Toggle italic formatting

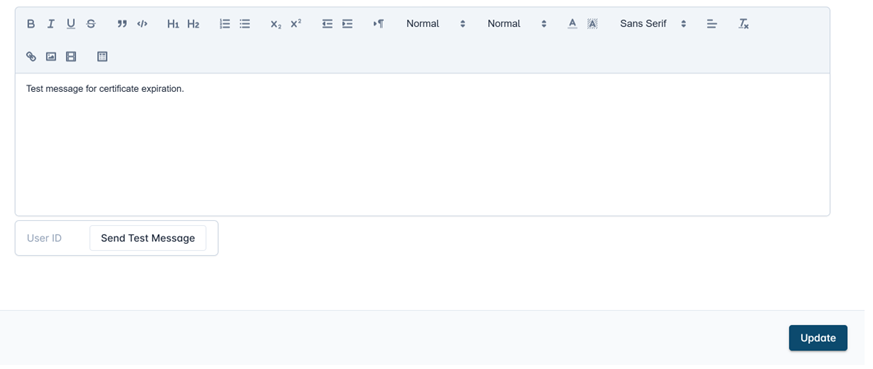51,24
